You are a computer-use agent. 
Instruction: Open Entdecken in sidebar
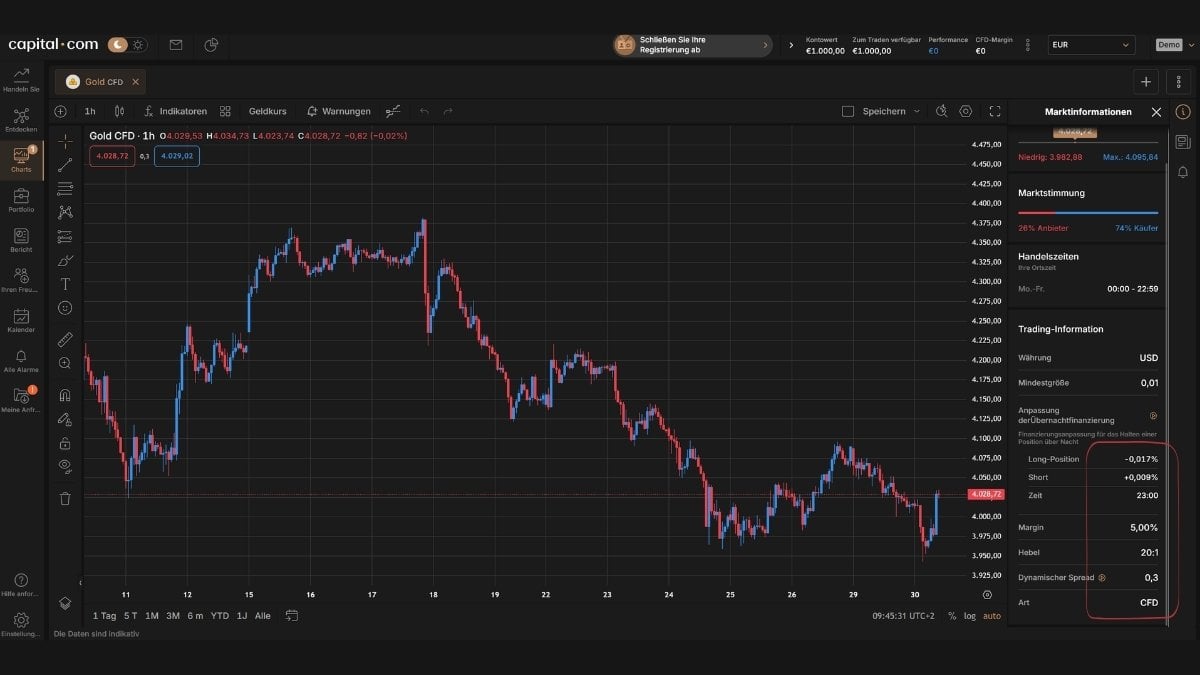(21, 120)
